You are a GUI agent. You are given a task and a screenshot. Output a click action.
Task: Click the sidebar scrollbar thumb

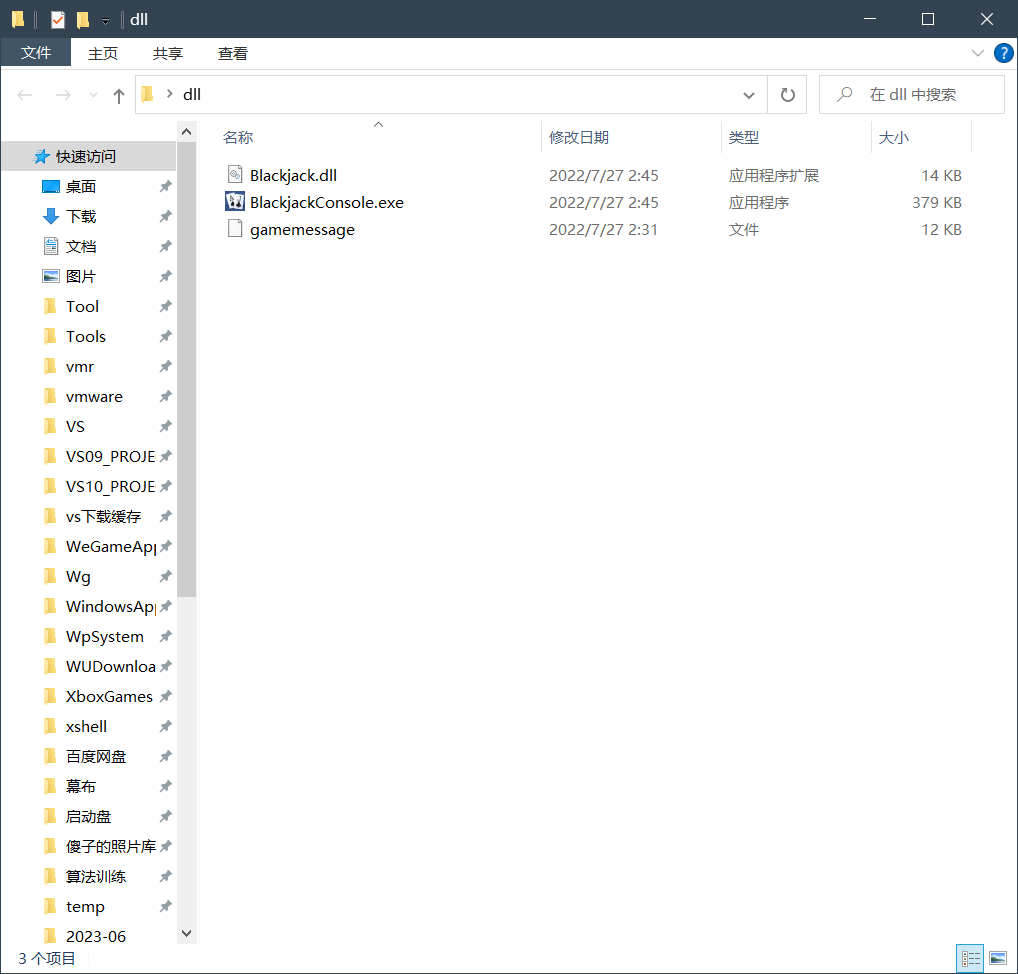(186, 369)
